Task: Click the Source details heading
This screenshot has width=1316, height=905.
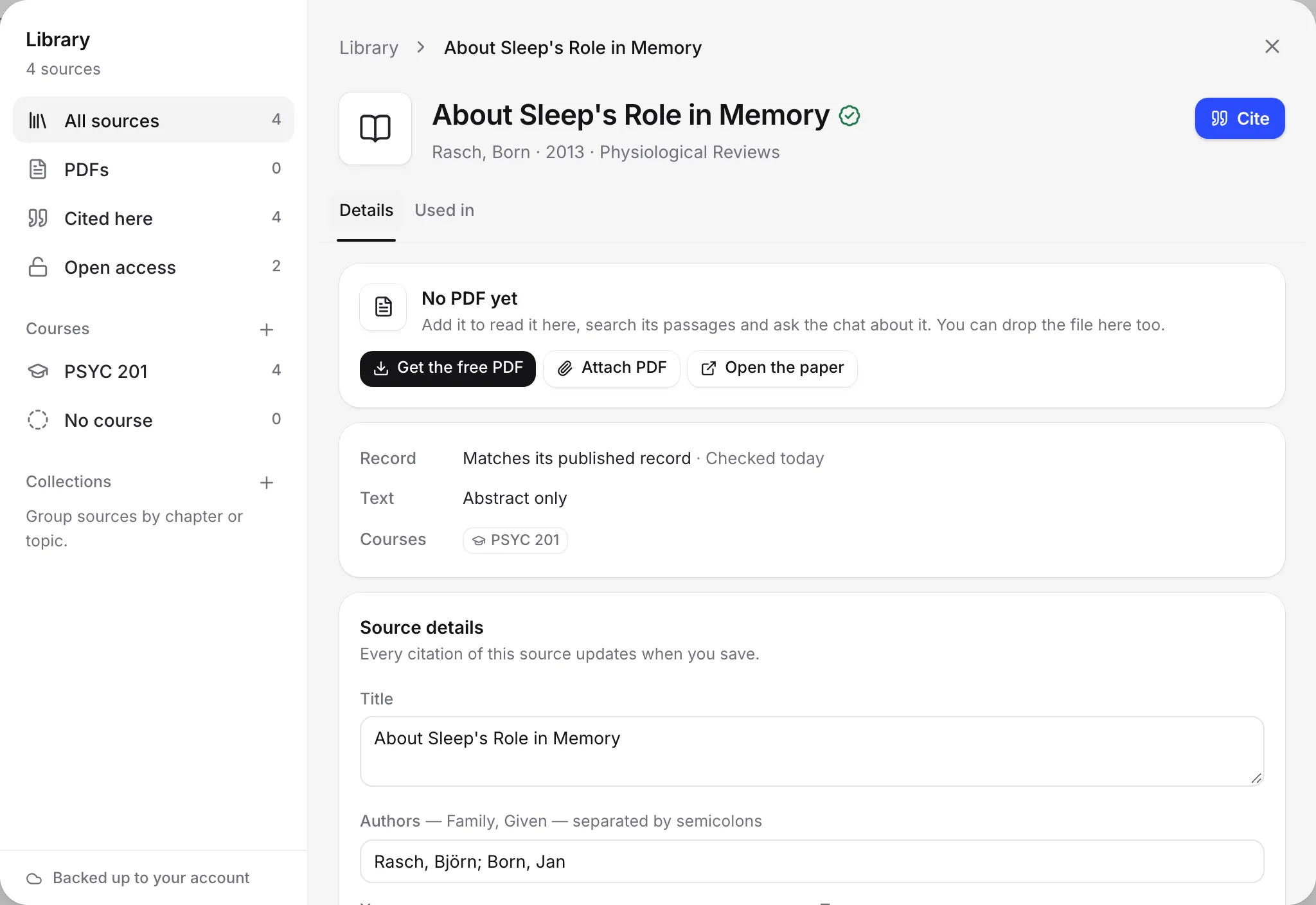Action: click(x=422, y=627)
